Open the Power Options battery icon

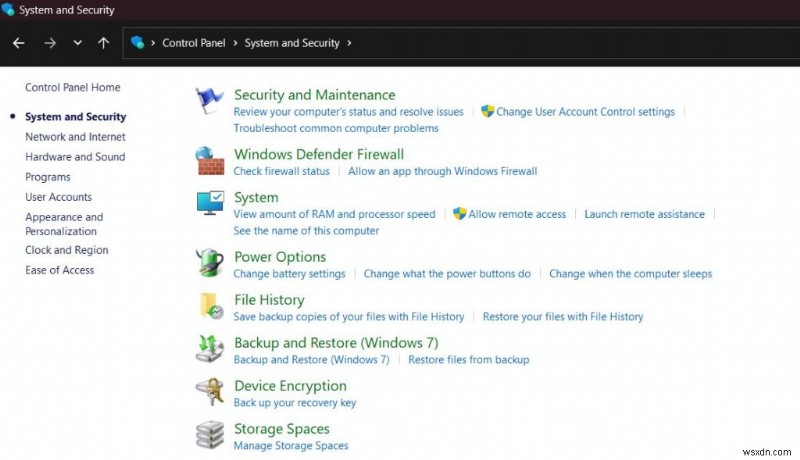coord(210,262)
